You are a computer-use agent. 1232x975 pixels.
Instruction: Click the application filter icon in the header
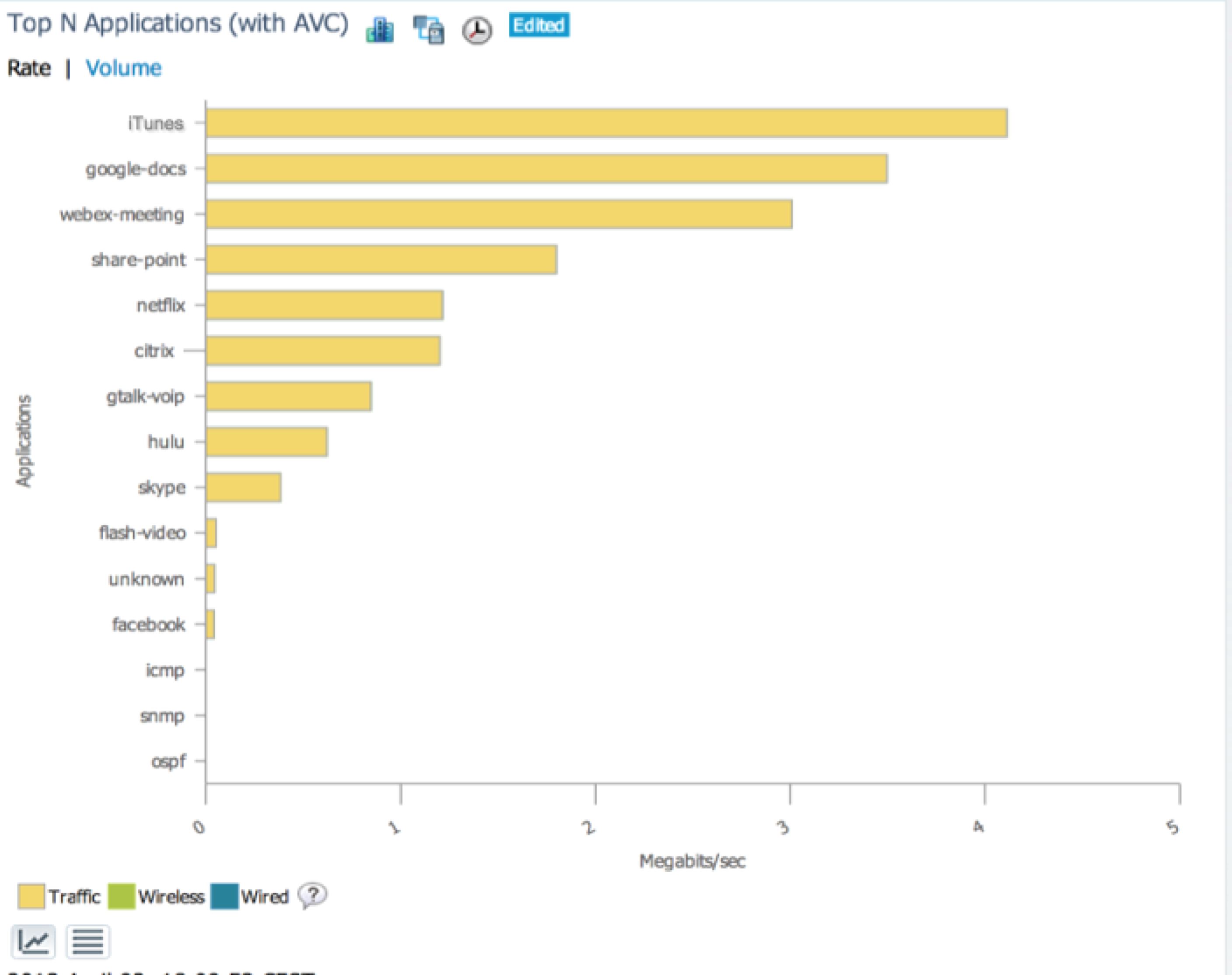[x=429, y=30]
